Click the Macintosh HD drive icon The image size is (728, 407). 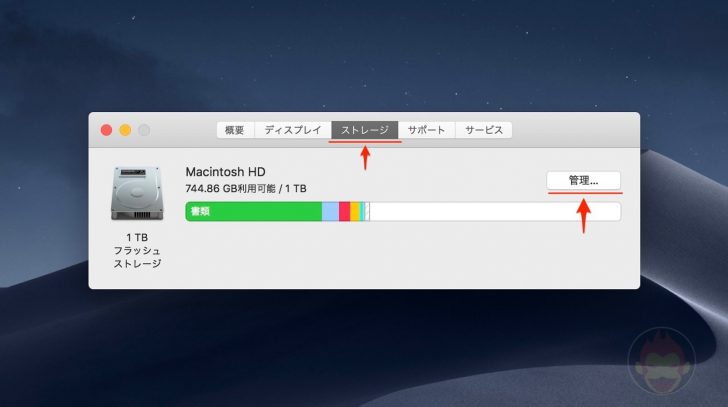click(137, 194)
